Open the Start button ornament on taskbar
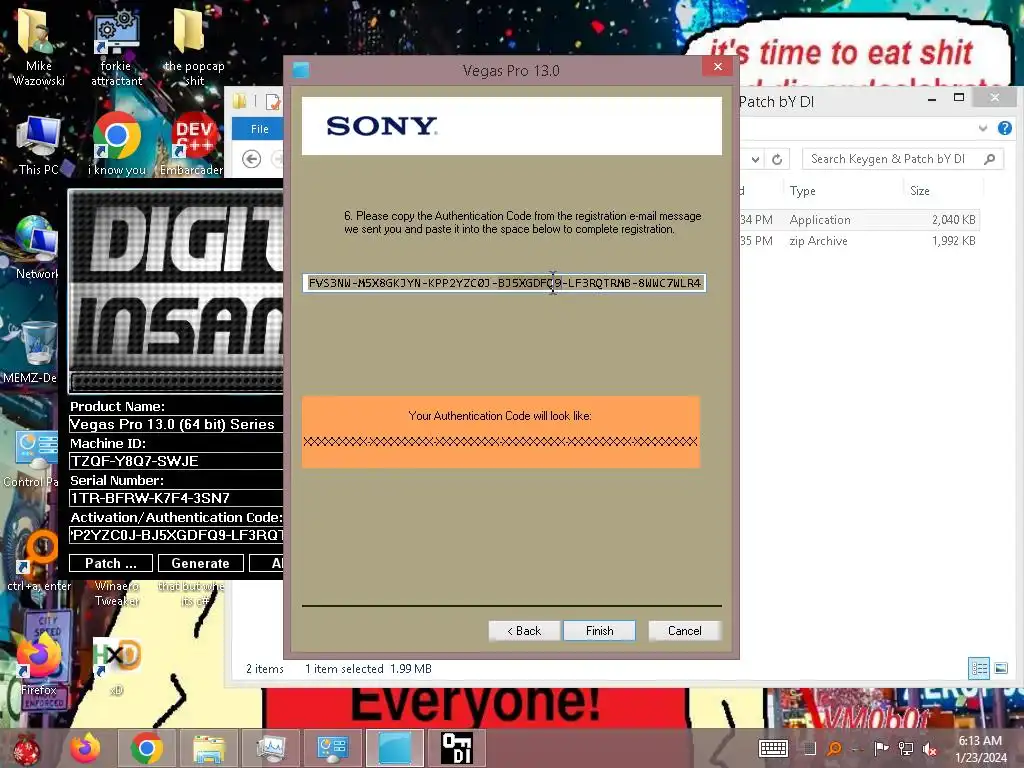The width and height of the screenshot is (1024, 768). pyautogui.click(x=26, y=749)
